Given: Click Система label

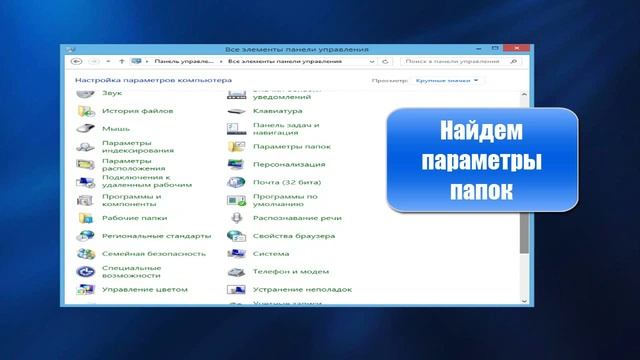Looking at the screenshot, I should [271, 253].
